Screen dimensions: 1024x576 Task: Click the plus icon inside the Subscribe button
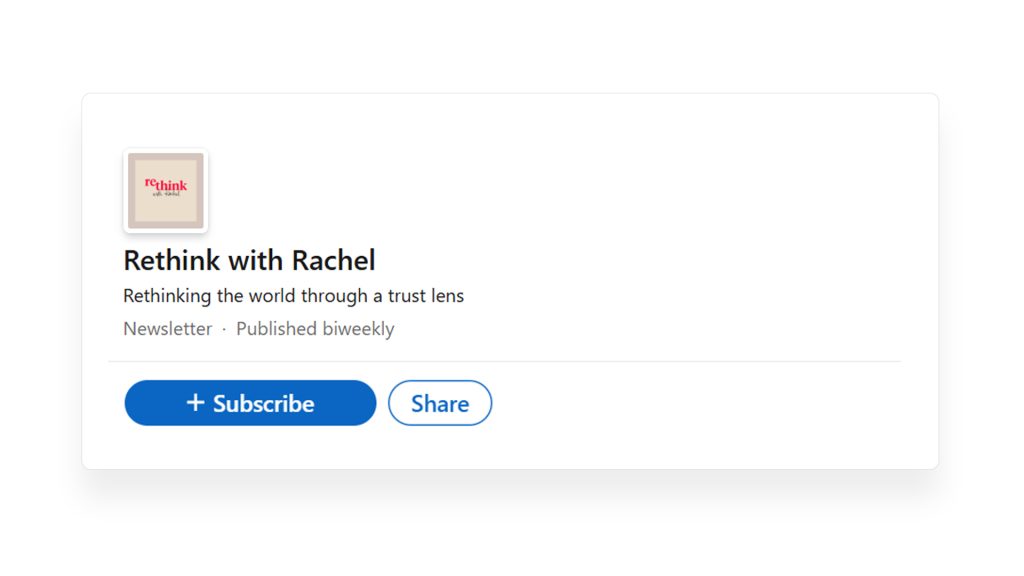pyautogui.click(x=197, y=403)
